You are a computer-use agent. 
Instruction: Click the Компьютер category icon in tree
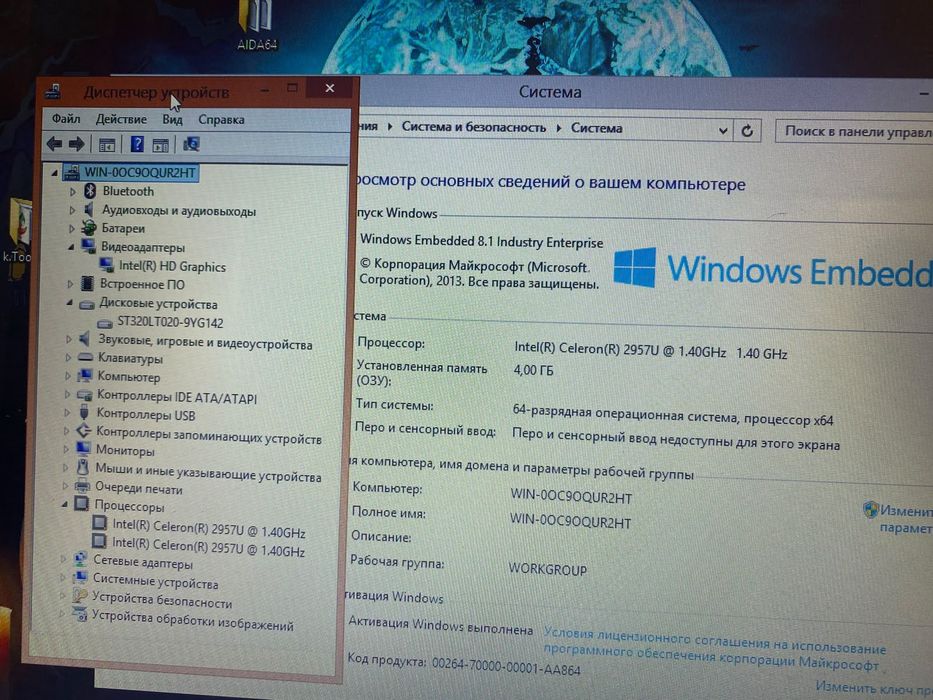(85, 376)
